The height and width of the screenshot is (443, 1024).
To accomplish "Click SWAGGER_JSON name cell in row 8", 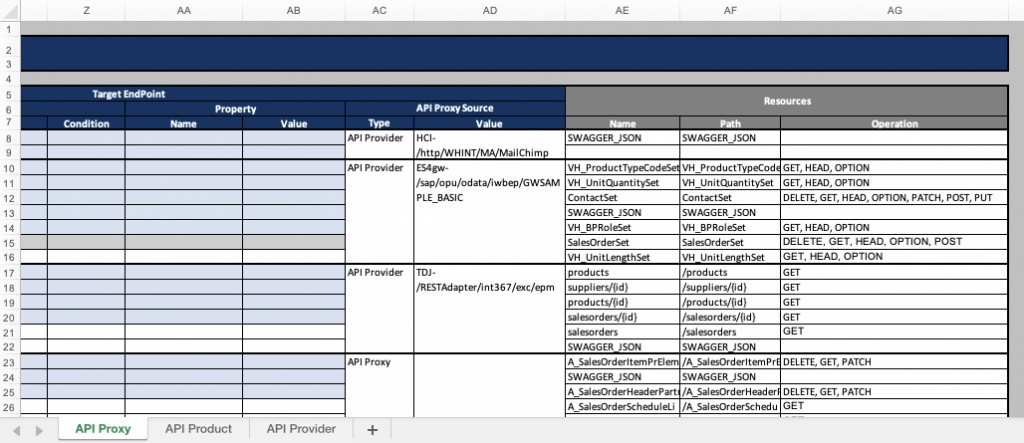I will (x=622, y=138).
